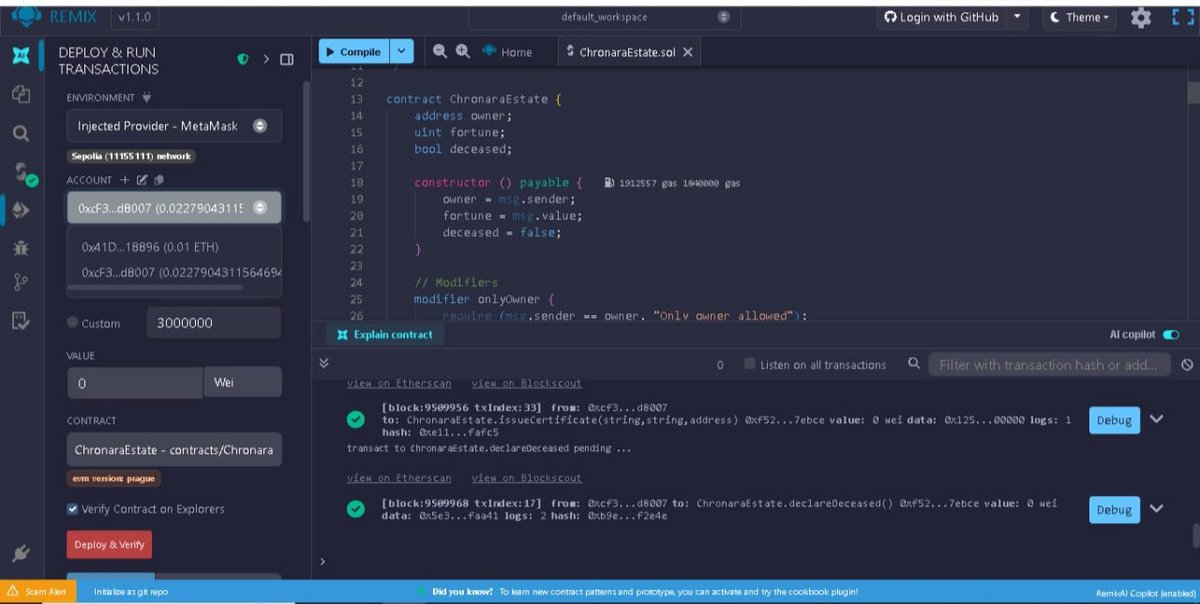Screen dimensions: 1200x604
Task: Open the default_workspace selector
Action: click(605, 17)
